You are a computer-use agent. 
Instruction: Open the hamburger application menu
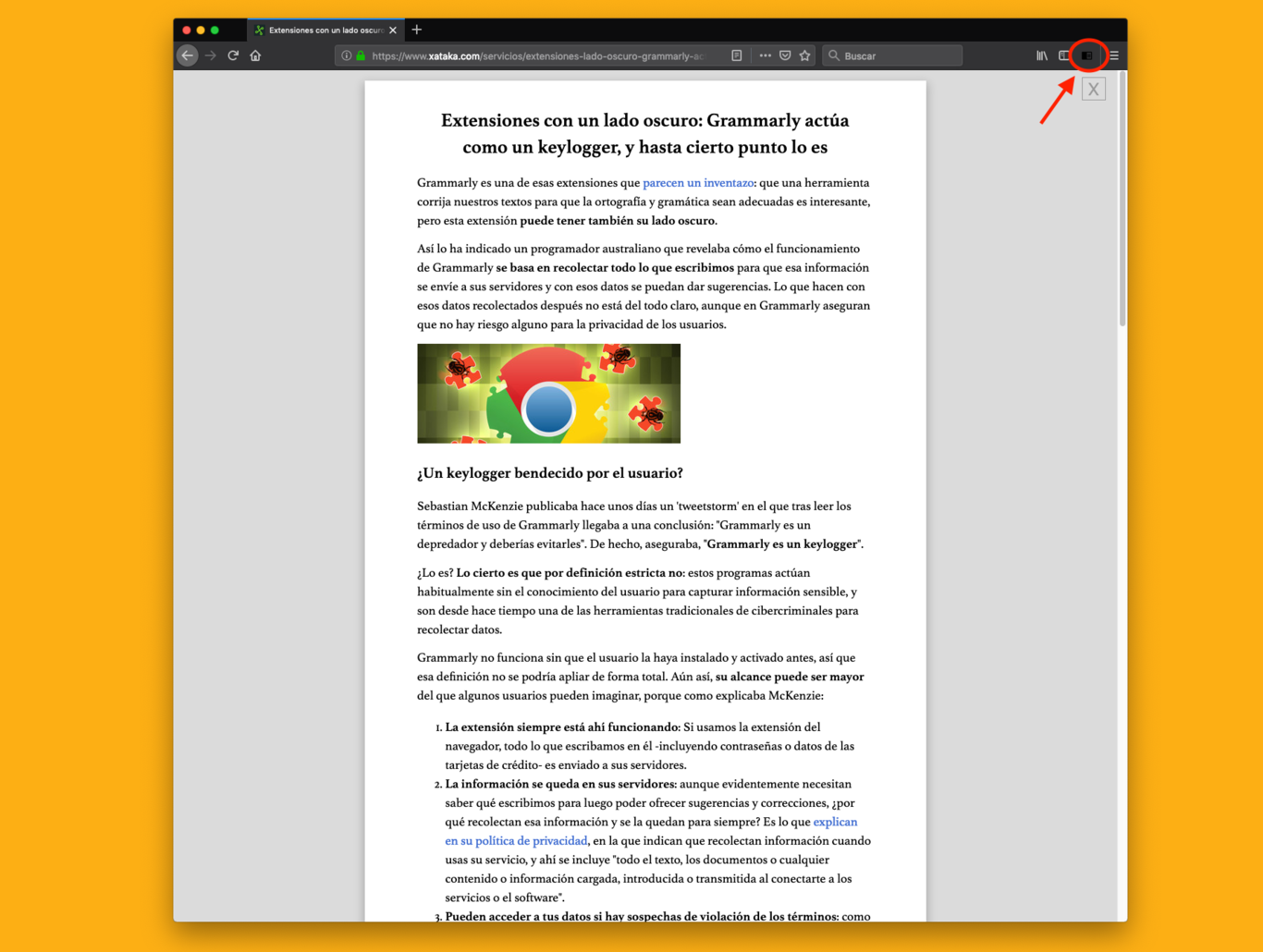pos(1112,55)
